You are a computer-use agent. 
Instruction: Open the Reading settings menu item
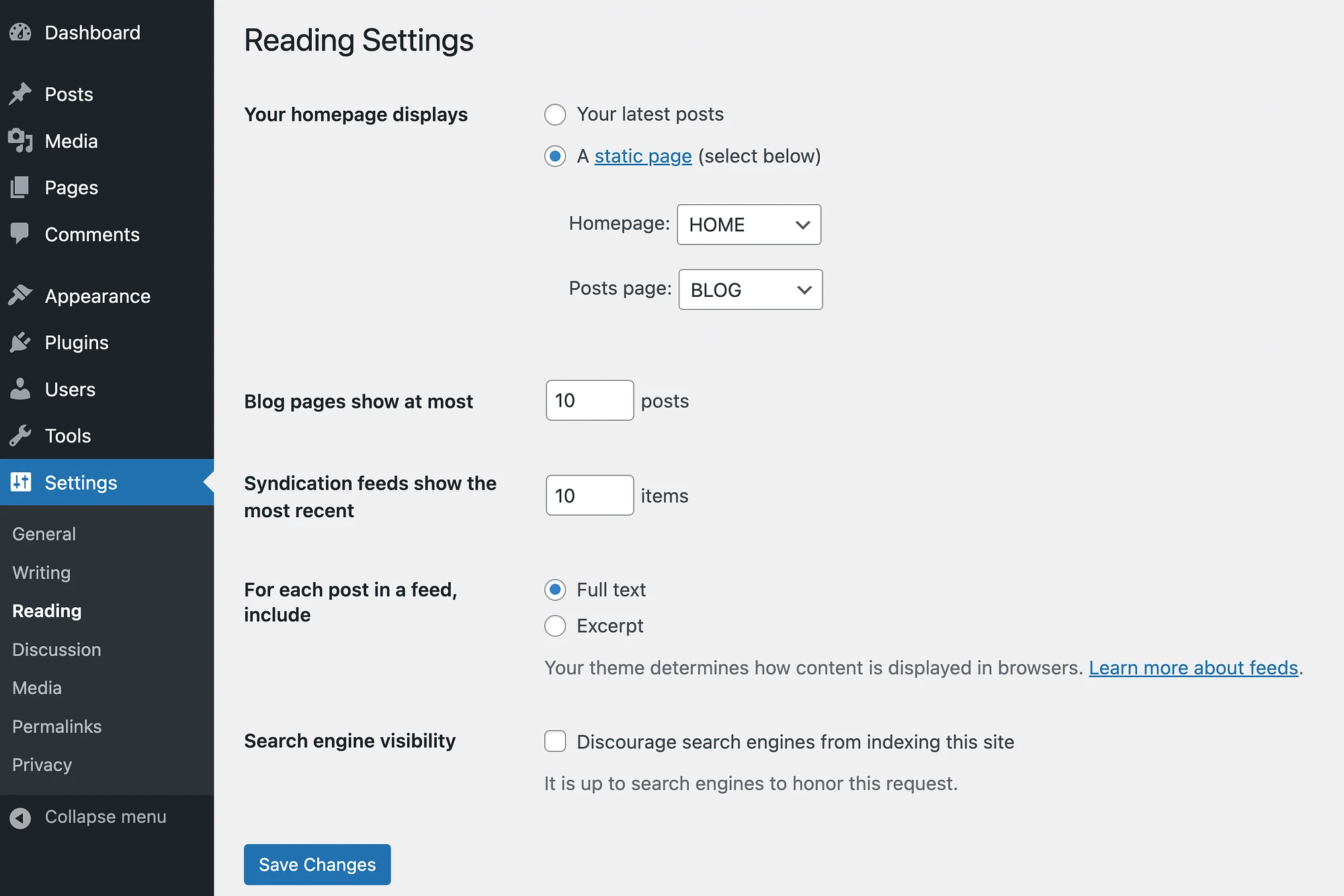46,610
